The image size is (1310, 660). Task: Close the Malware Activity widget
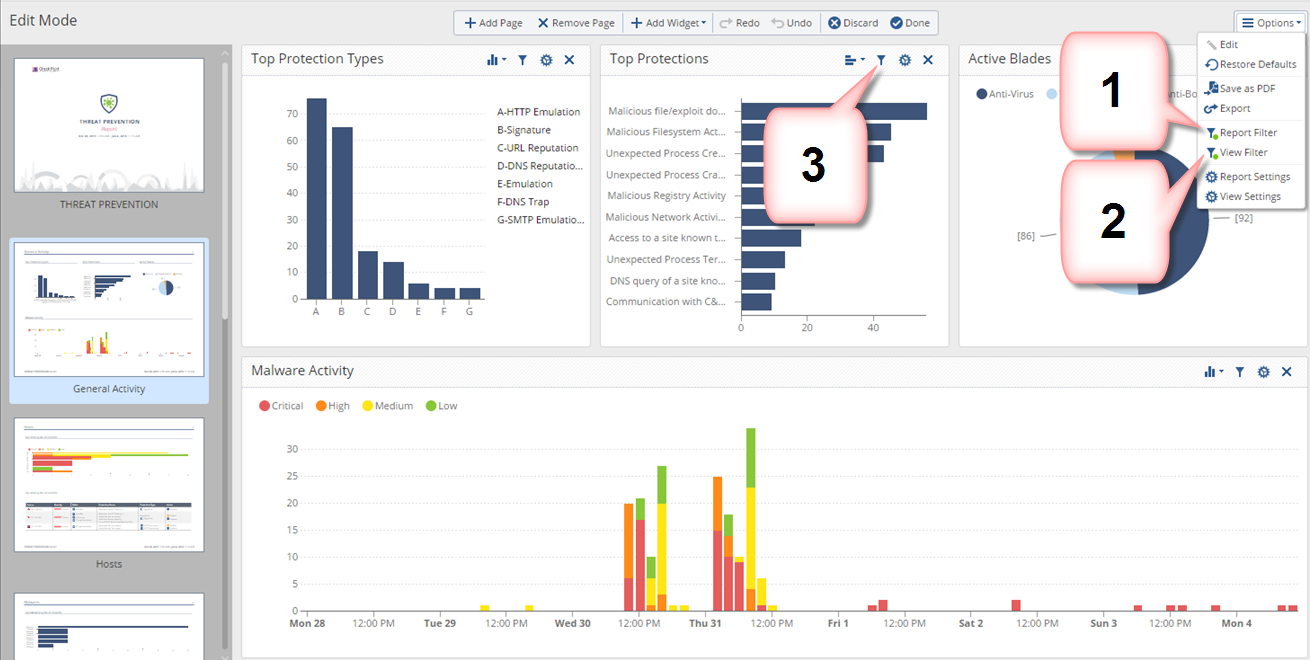[x=1286, y=372]
